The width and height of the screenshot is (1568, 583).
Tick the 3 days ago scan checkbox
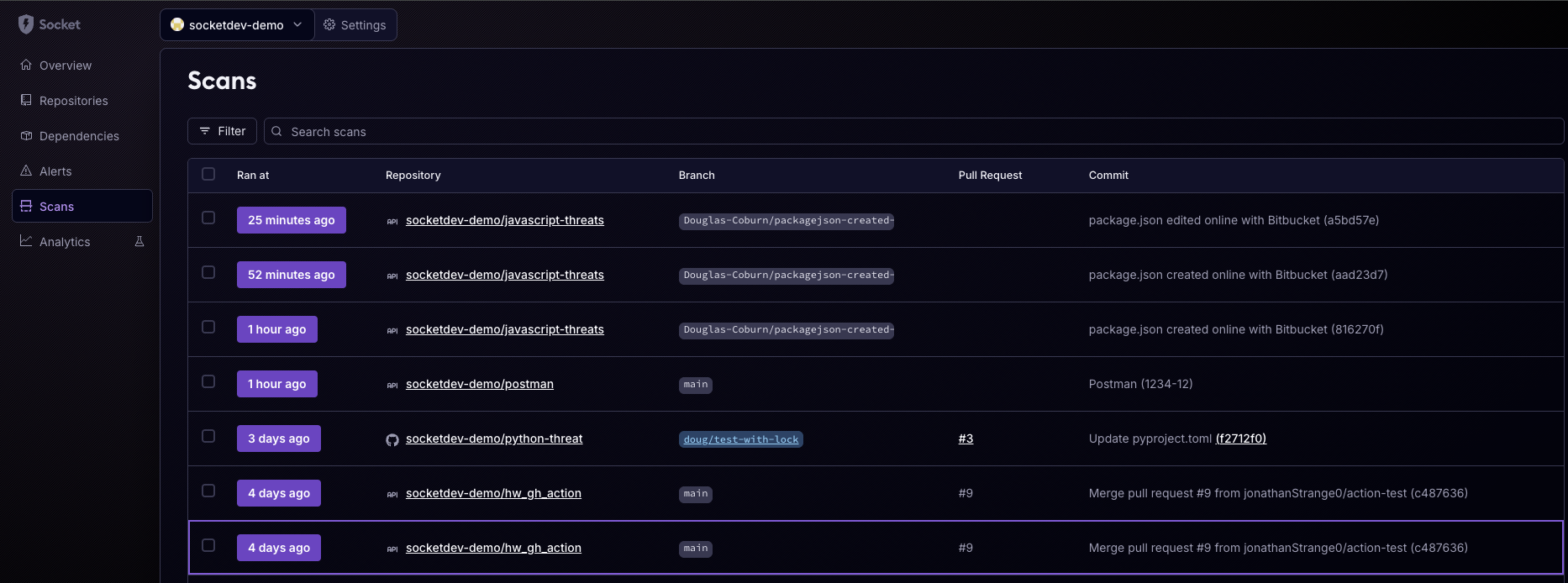[x=208, y=436]
